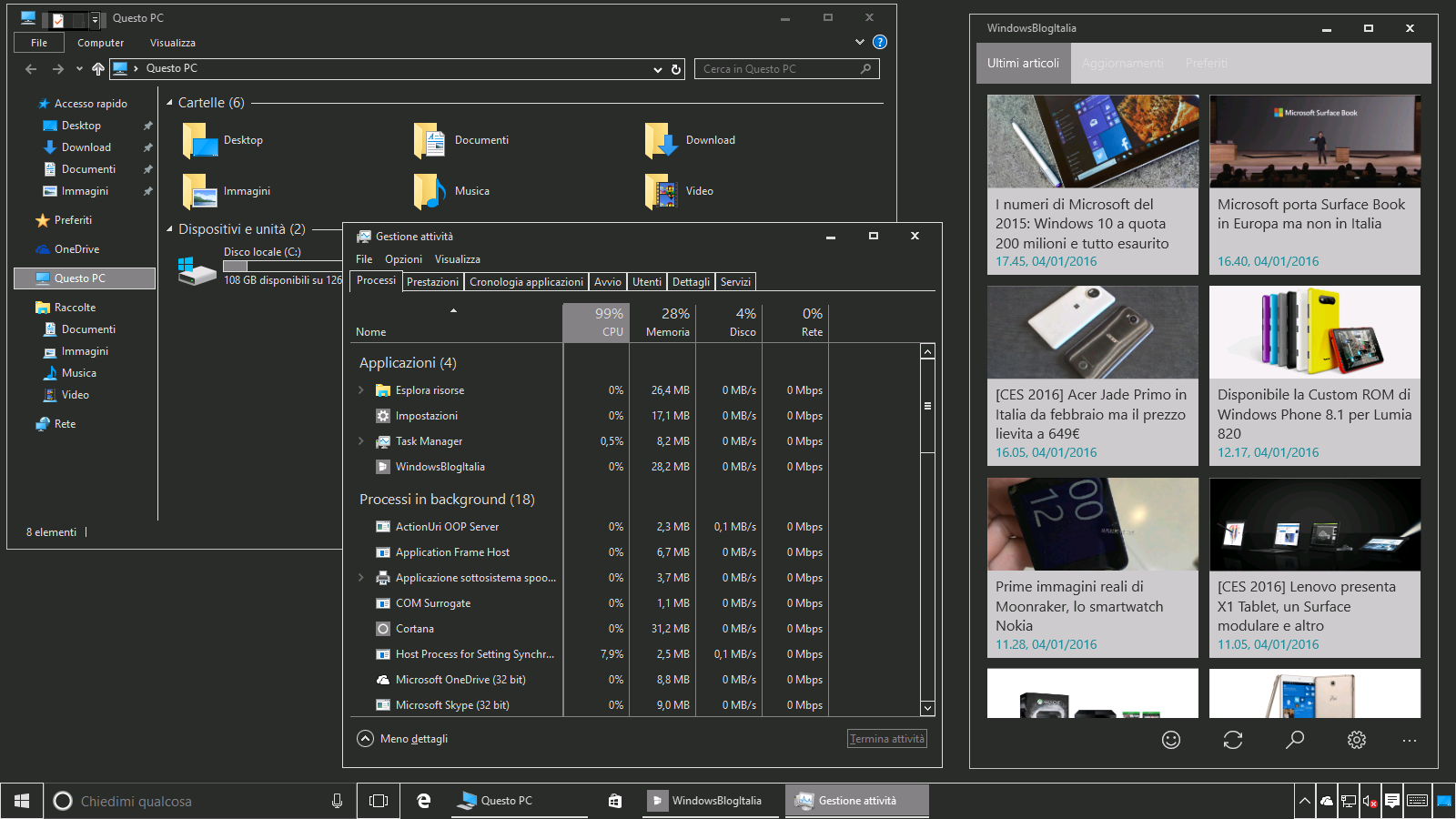This screenshot has width=1456, height=819.
Task: Open the Store icon on the taskbar
Action: (615, 801)
